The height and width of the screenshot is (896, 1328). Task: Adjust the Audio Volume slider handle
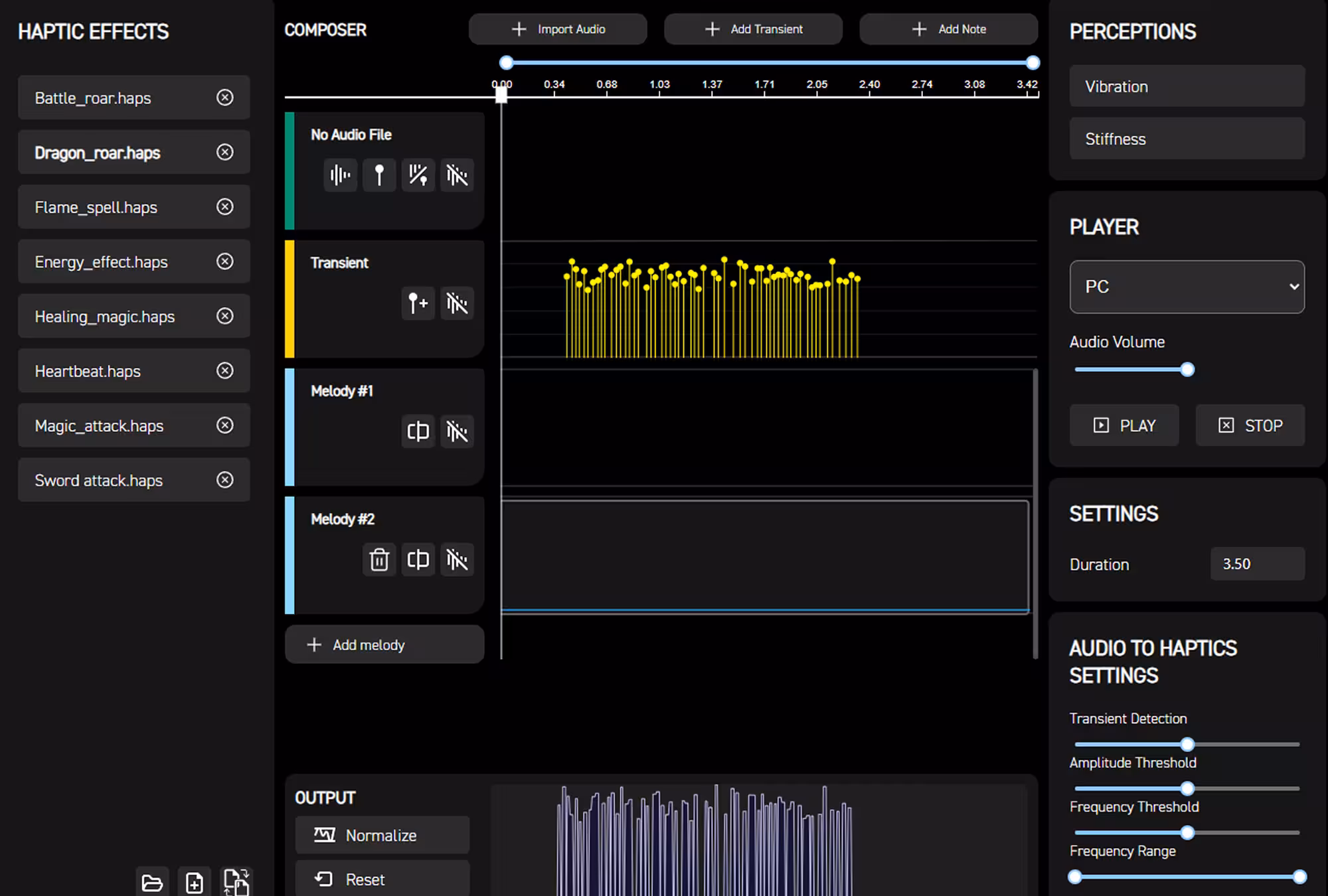click(1187, 370)
